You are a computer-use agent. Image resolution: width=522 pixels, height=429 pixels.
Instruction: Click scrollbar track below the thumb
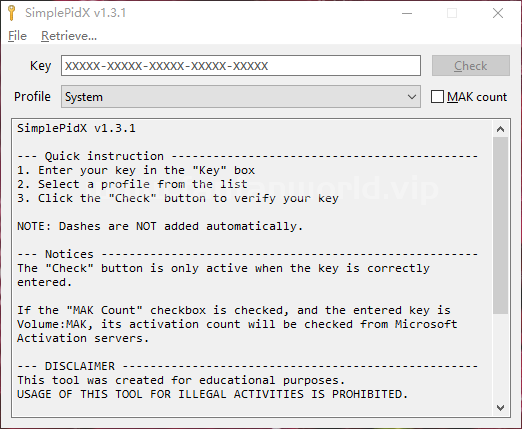(x=500, y=357)
